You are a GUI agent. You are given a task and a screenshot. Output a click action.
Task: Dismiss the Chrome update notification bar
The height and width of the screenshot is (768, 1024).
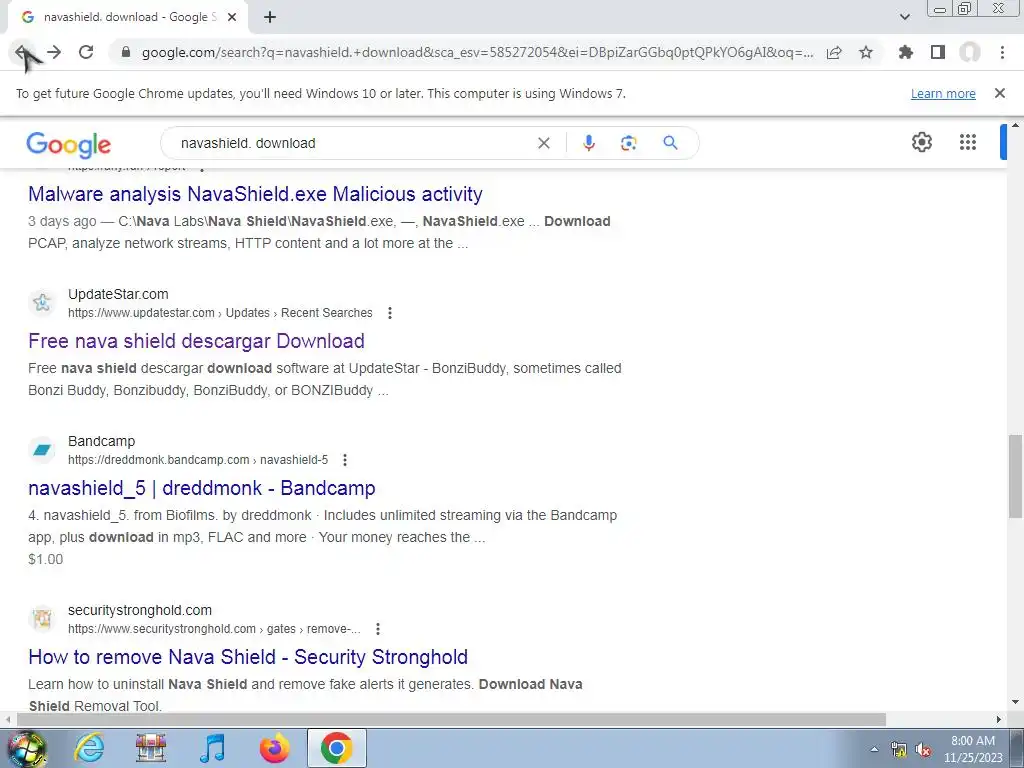[x=999, y=93]
